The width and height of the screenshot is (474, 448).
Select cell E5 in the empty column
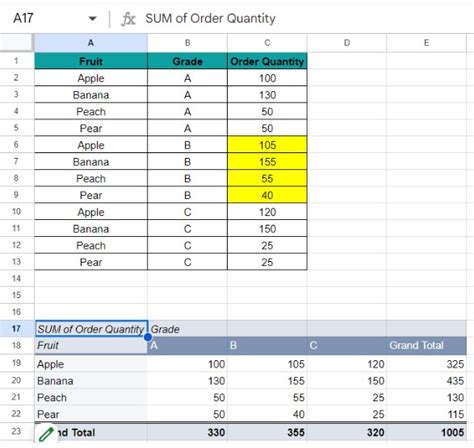pos(426,128)
